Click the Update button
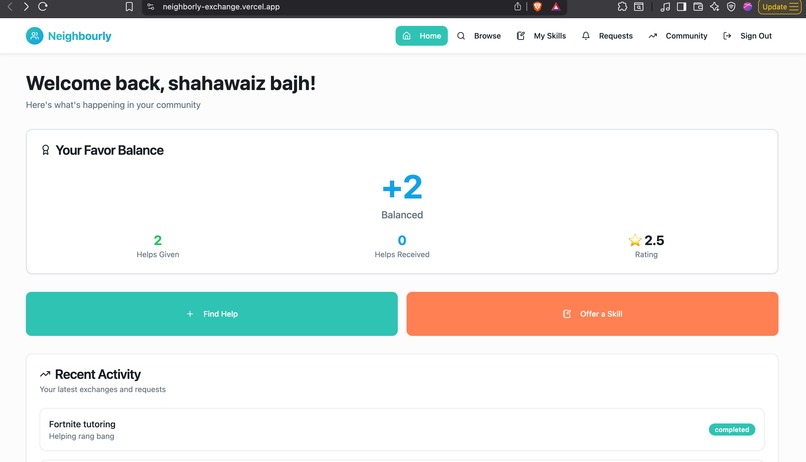806x462 pixels. point(780,7)
